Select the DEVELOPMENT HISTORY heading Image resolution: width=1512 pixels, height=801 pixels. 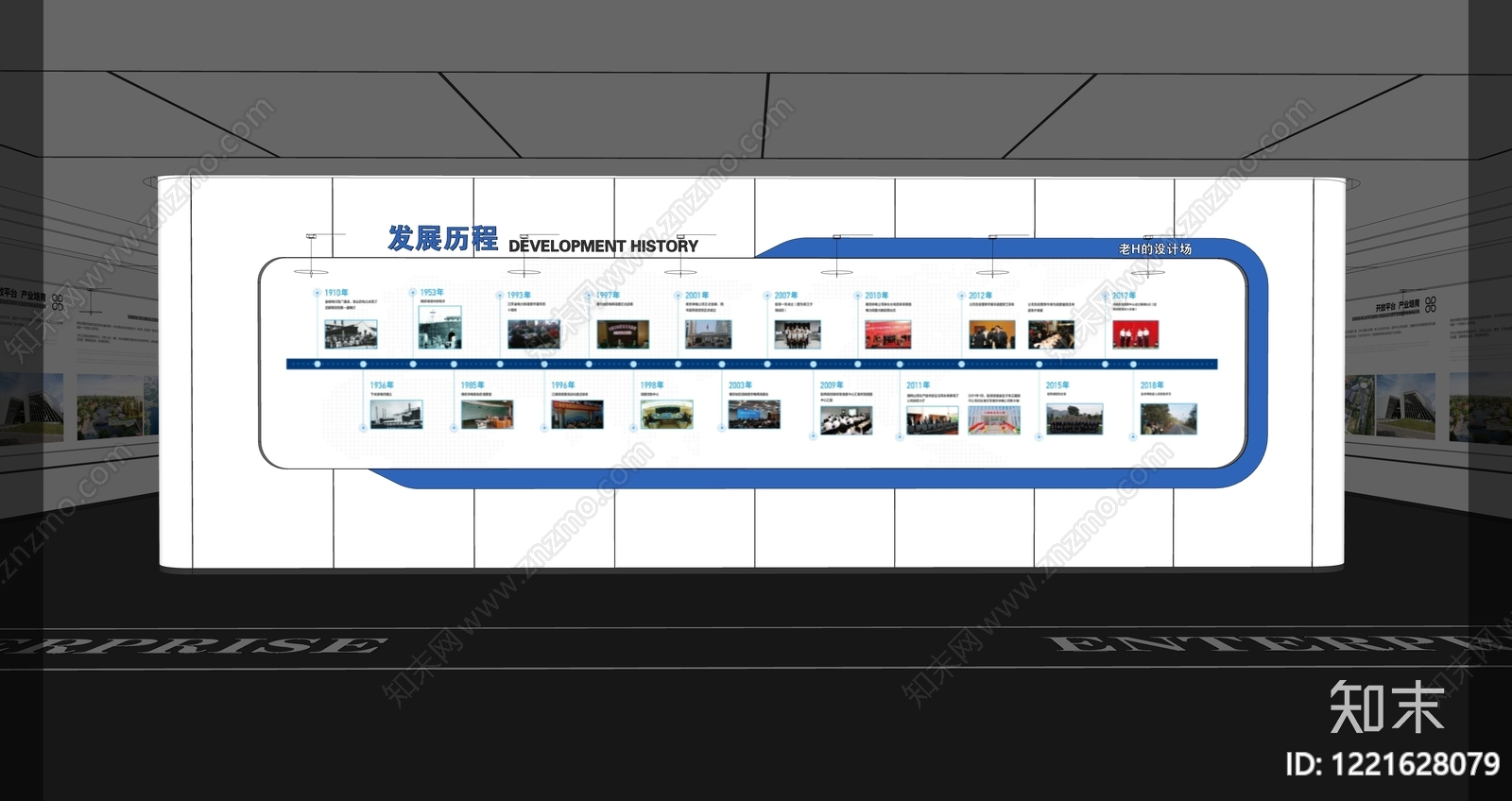tap(603, 247)
